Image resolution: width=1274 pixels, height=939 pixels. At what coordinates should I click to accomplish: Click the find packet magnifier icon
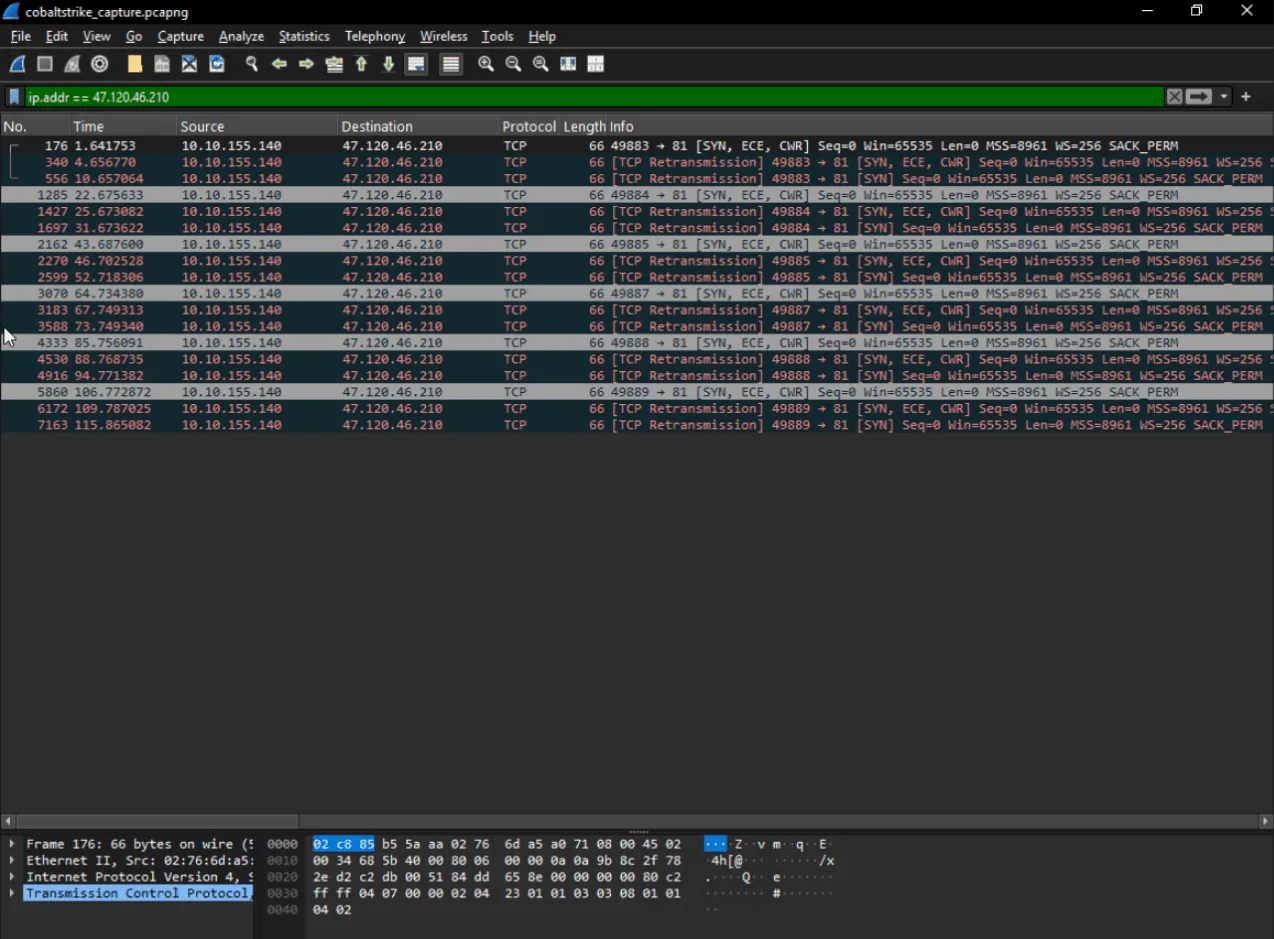coord(252,64)
